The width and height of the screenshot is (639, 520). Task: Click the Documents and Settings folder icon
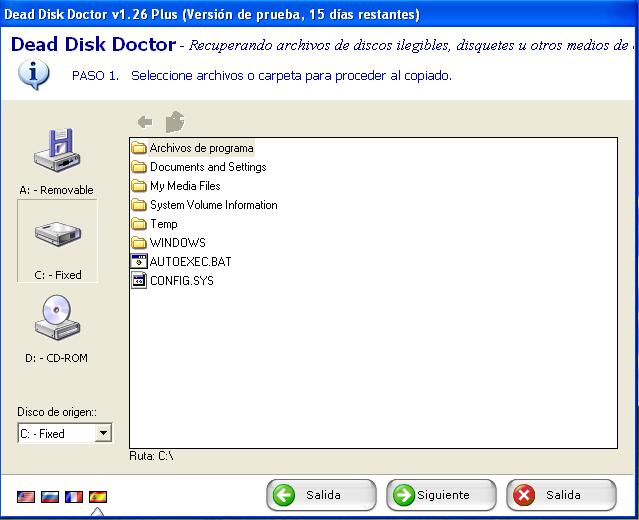click(139, 166)
